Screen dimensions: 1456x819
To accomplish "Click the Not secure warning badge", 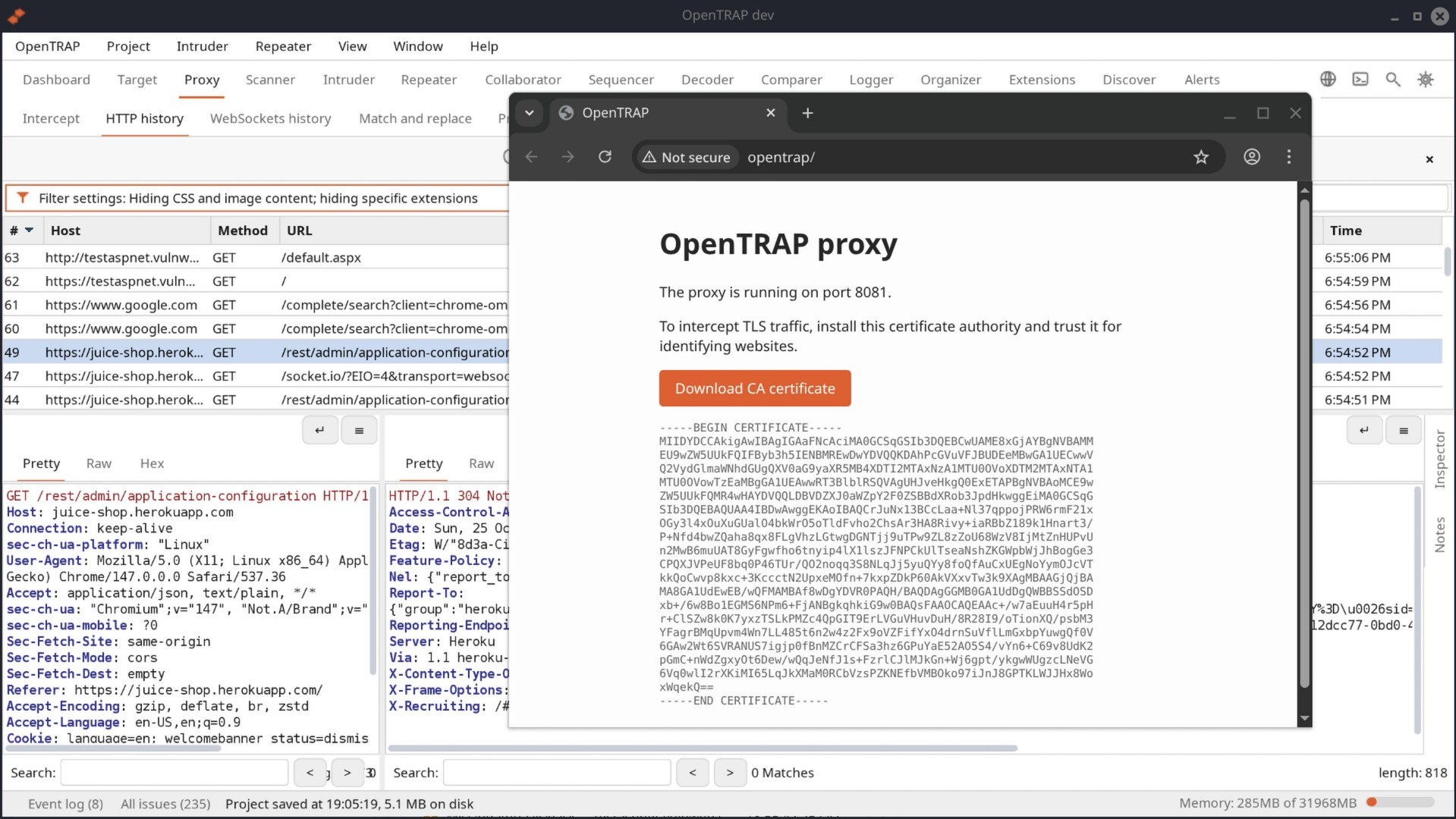I will click(686, 157).
